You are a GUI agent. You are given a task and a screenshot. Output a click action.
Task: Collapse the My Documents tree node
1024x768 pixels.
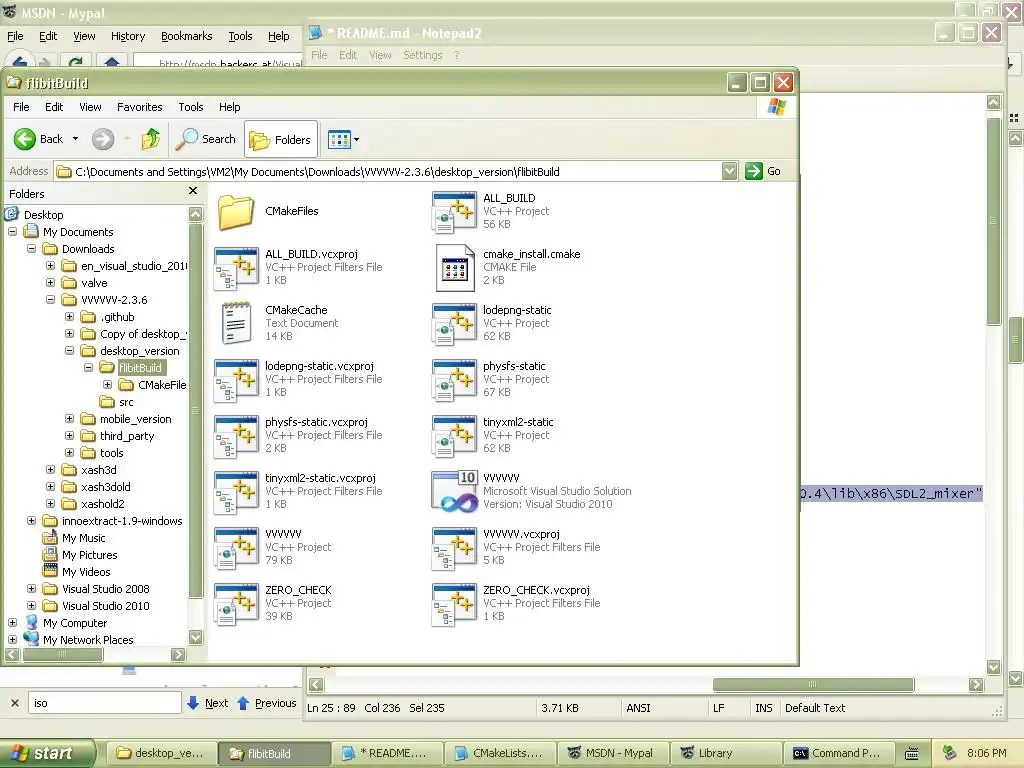[x=12, y=232]
